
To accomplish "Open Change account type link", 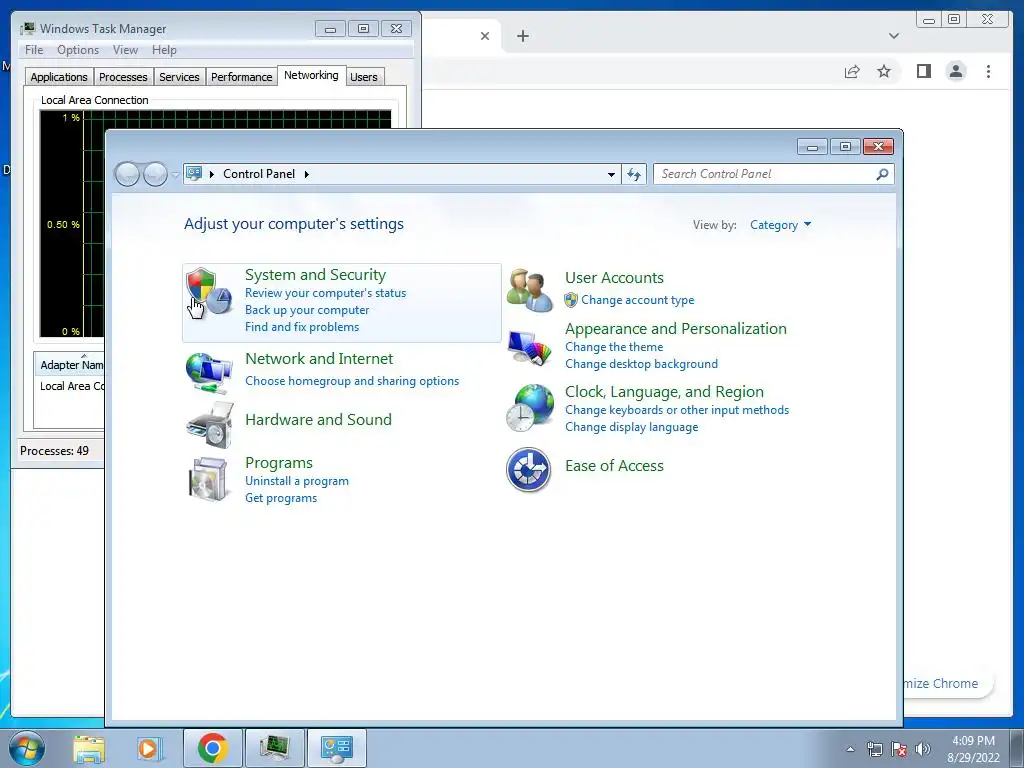I will pos(637,300).
